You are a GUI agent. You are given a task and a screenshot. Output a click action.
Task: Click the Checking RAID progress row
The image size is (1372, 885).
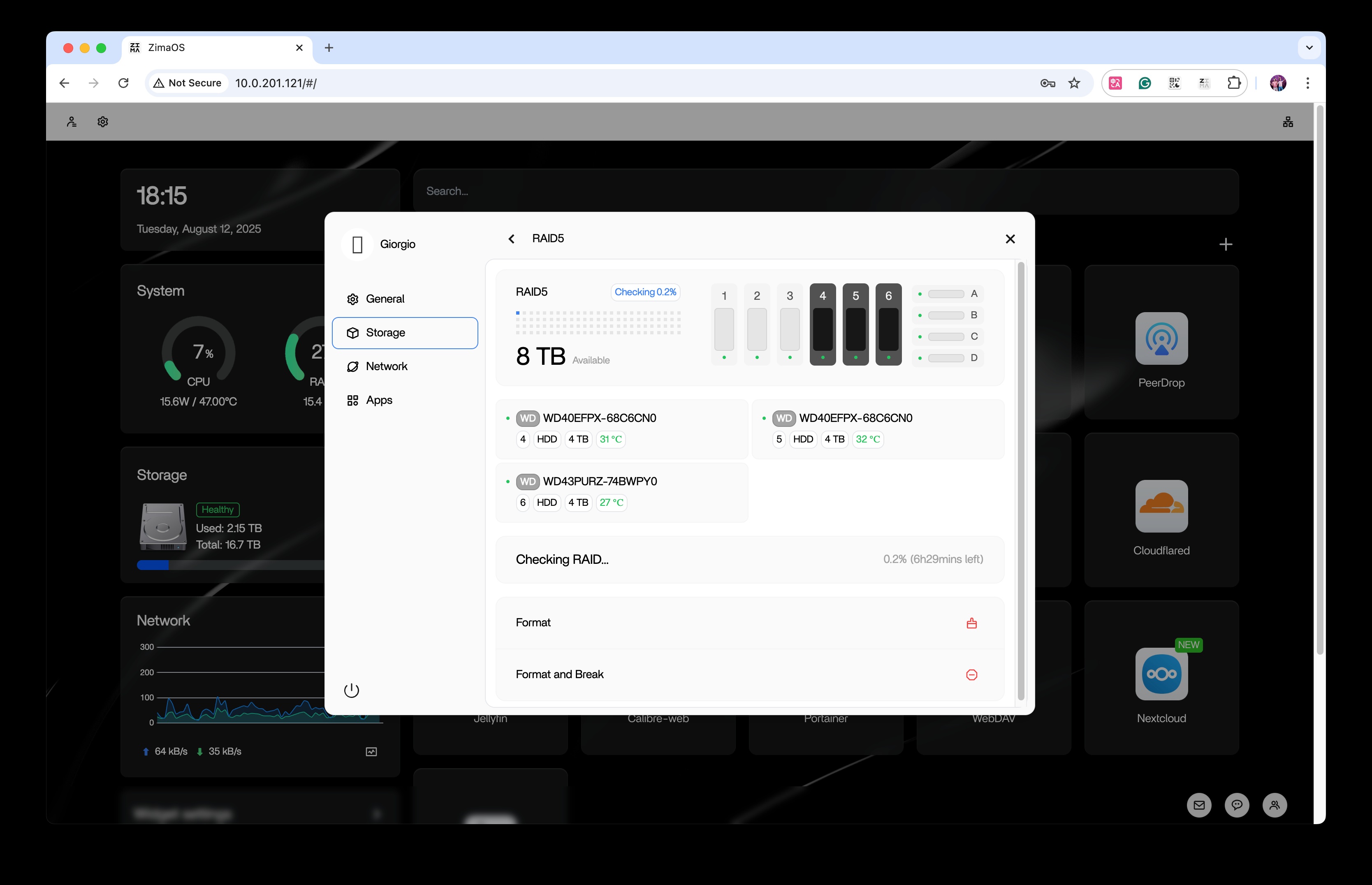point(749,559)
